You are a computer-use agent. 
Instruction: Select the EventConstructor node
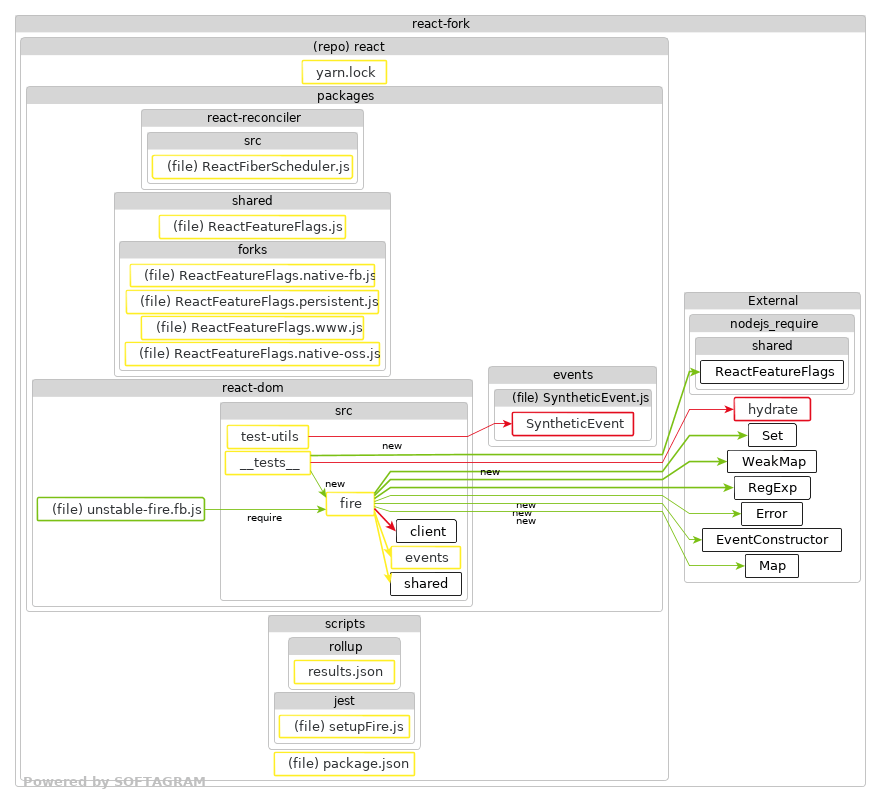(x=772, y=539)
